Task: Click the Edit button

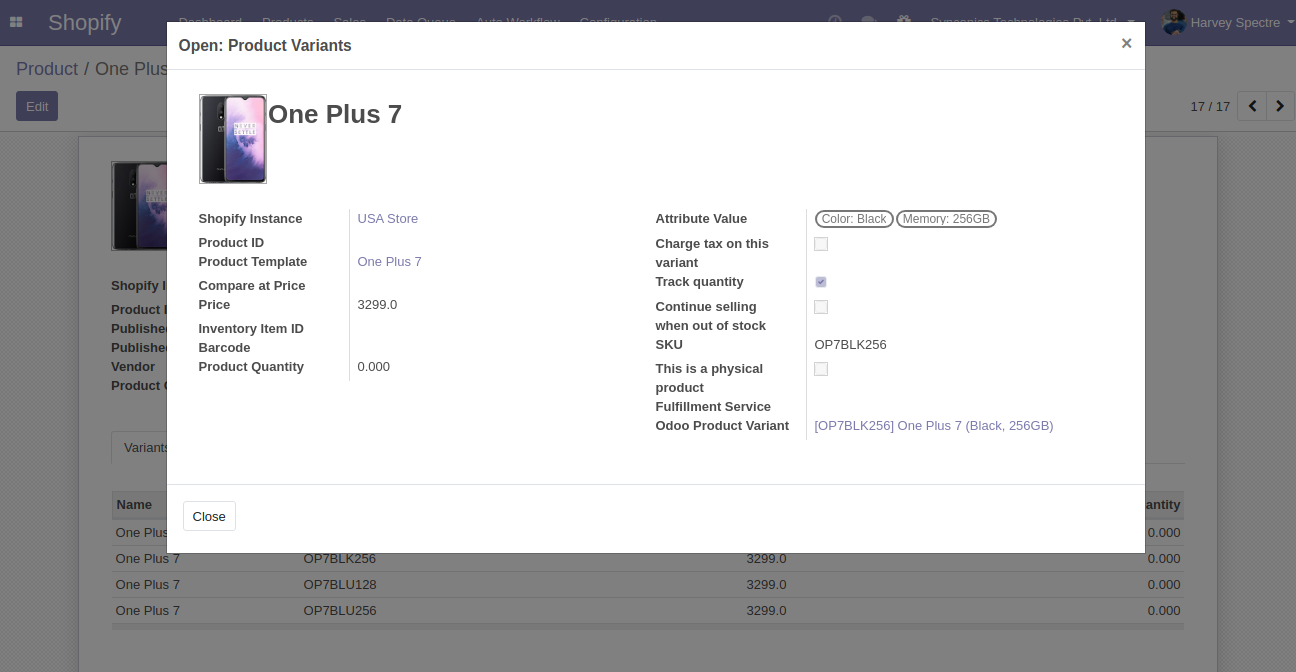Action: (x=37, y=106)
